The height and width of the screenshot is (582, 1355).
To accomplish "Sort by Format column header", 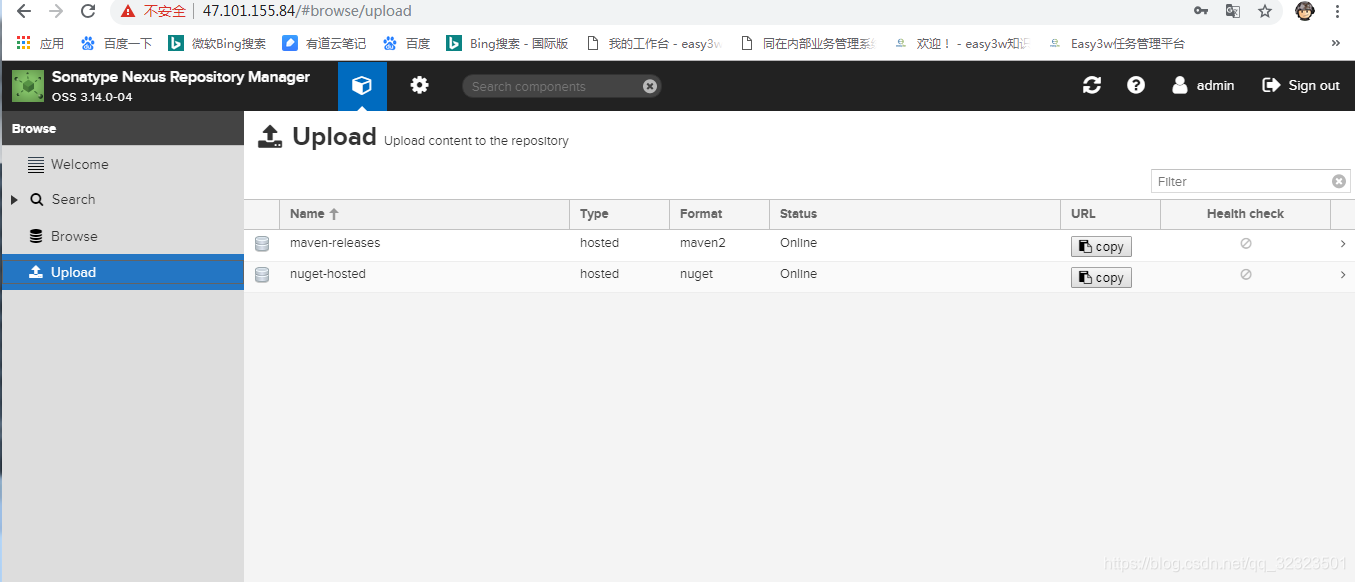I will (719, 214).
